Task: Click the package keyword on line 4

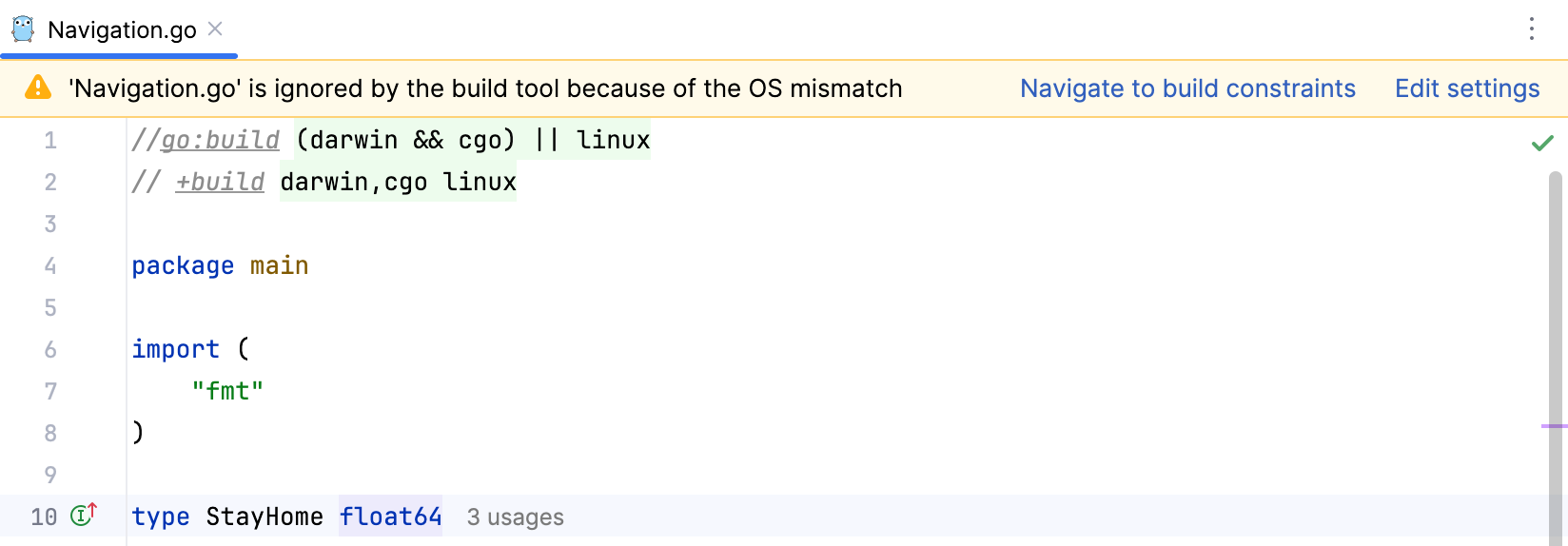Action: 183,265
